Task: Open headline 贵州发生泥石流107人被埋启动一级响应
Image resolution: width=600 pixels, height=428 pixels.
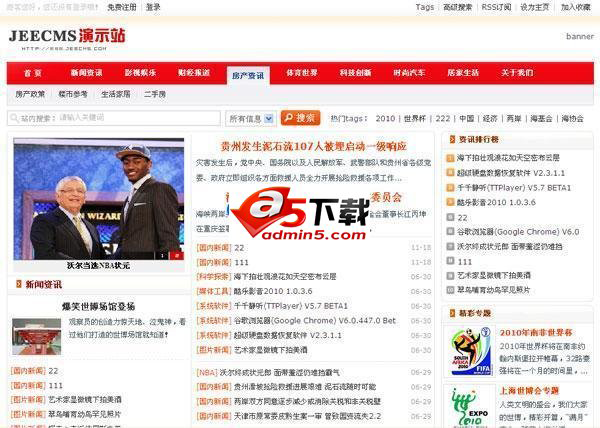Action: click(x=313, y=146)
